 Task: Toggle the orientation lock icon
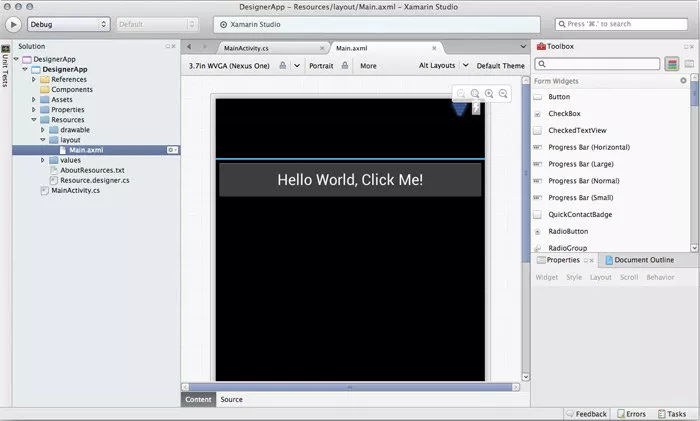pos(345,66)
